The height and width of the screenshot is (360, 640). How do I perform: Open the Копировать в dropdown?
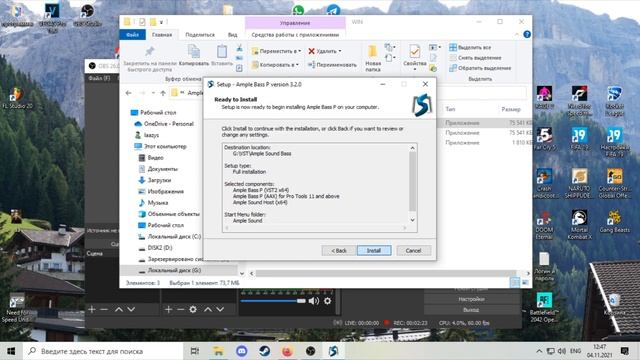pyautogui.click(x=275, y=64)
